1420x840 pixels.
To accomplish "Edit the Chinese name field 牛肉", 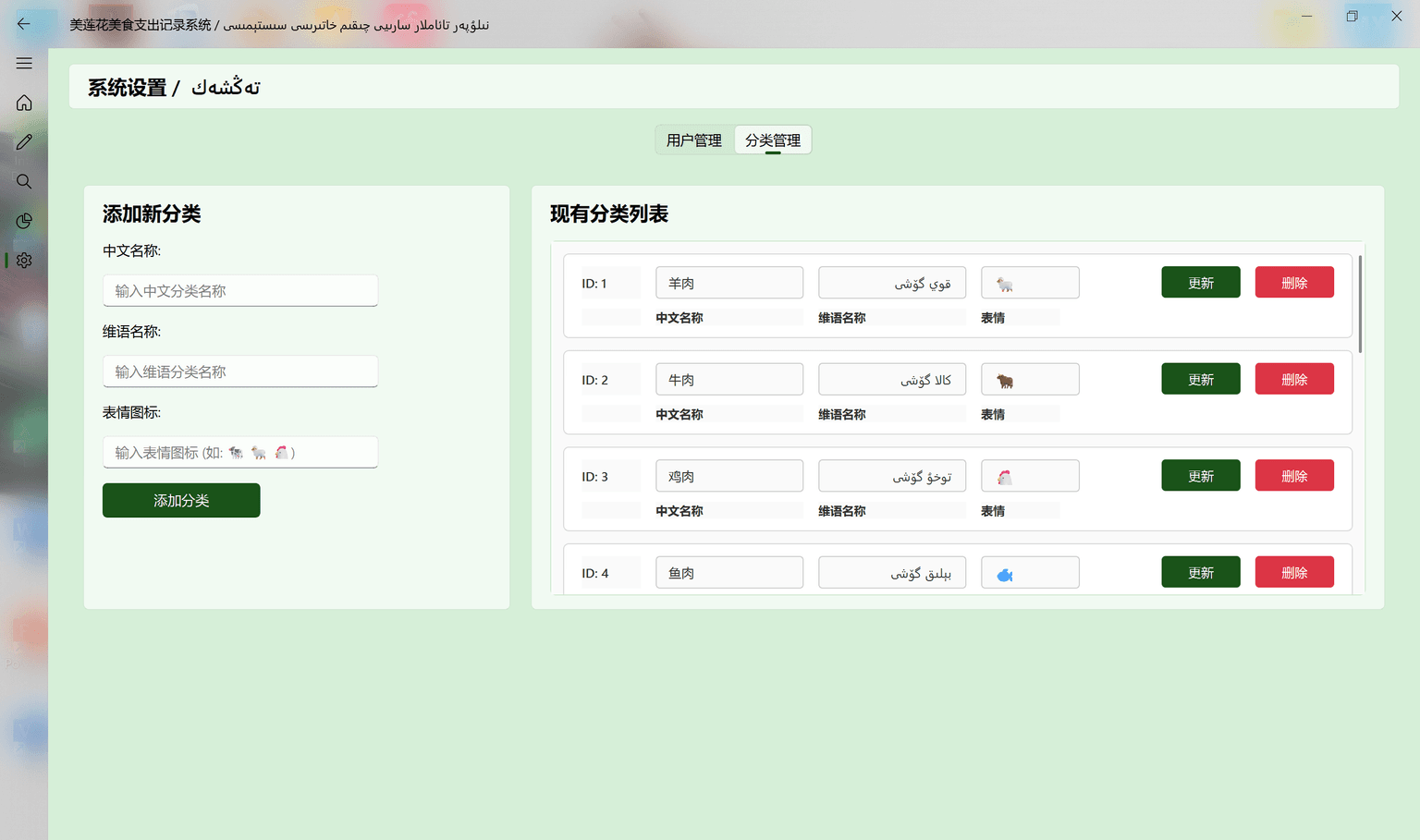I will pyautogui.click(x=729, y=379).
